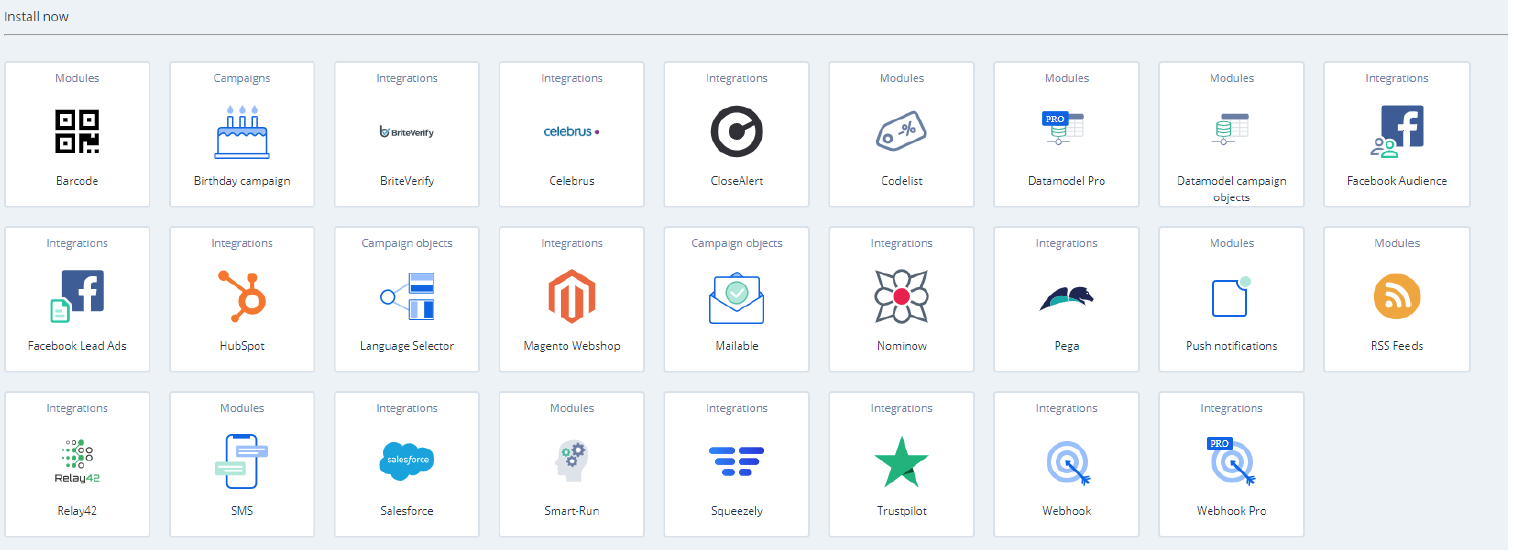Select the CloseAlert black circle icon
The height and width of the screenshot is (558, 1514).
737,131
